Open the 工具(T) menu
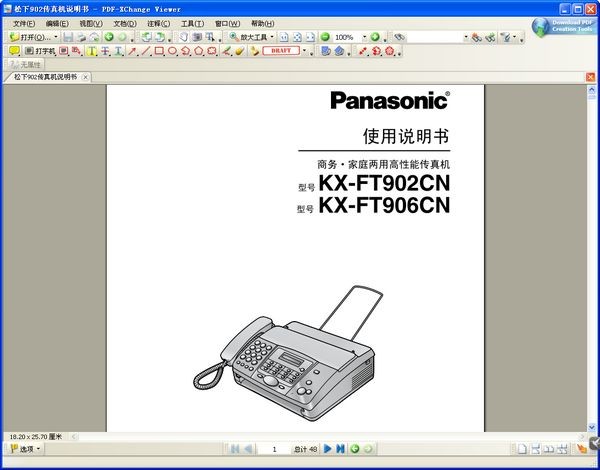Viewport: 600px width, 470px height. click(192, 24)
